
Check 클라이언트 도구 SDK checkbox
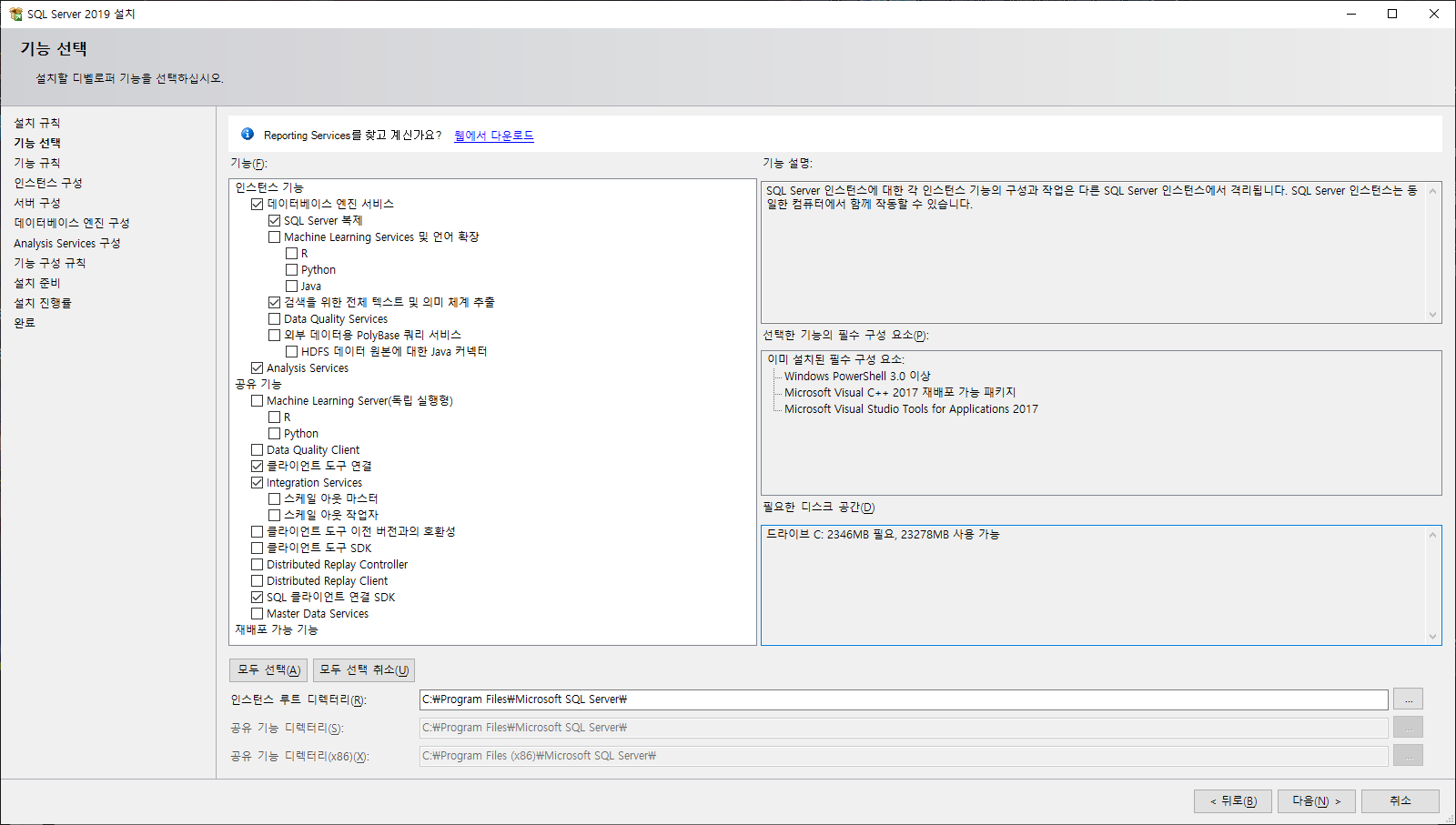(257, 548)
